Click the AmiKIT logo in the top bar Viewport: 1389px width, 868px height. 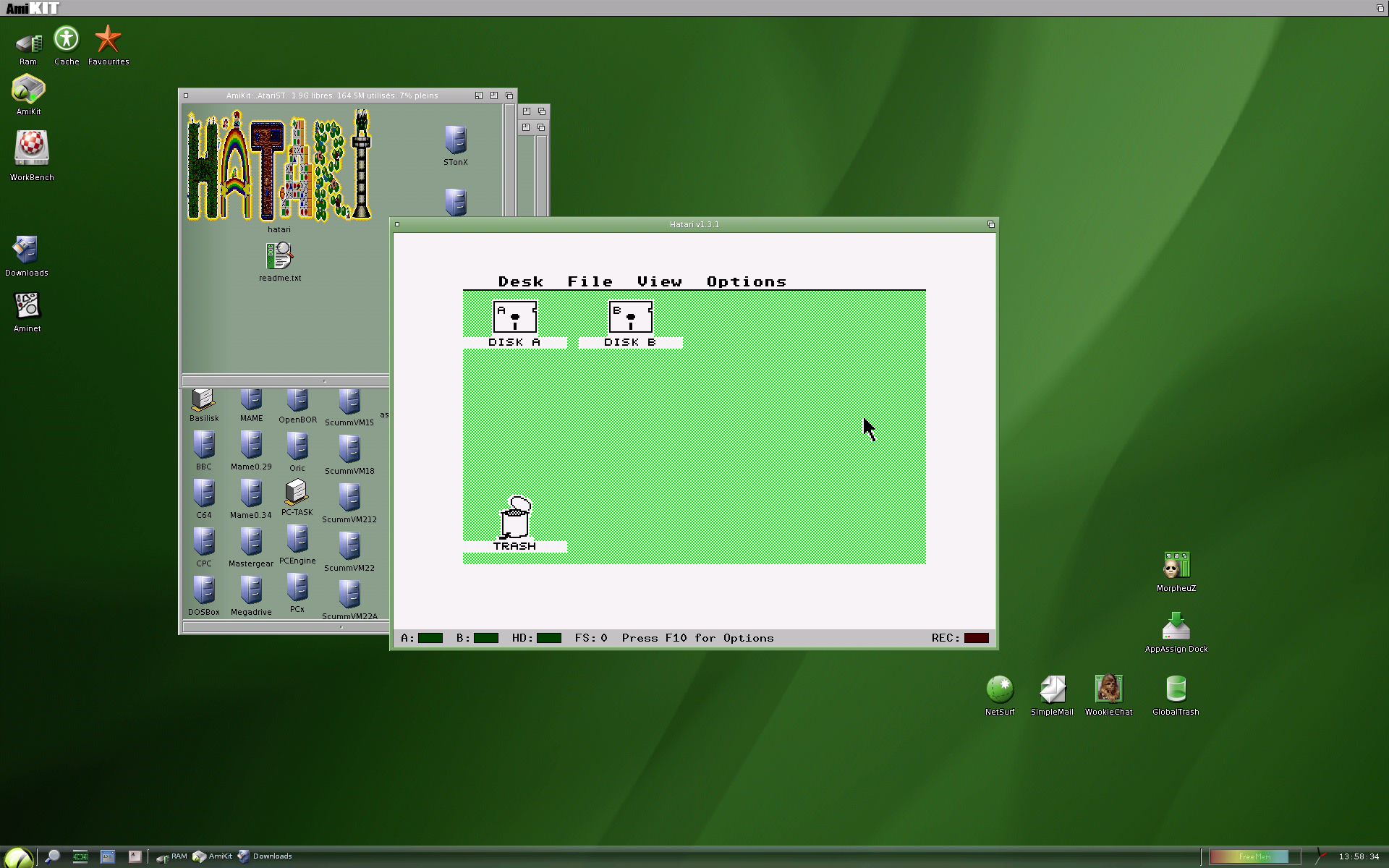pyautogui.click(x=33, y=8)
